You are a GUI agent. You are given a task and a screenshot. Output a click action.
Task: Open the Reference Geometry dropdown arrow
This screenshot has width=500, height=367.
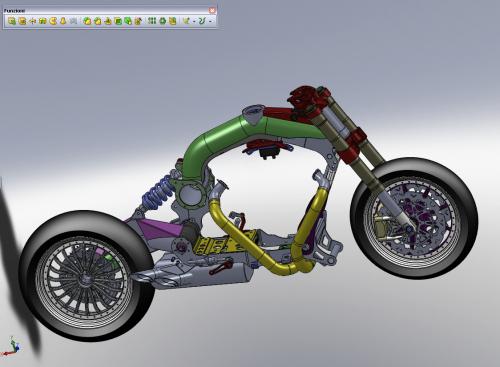[x=194, y=21]
